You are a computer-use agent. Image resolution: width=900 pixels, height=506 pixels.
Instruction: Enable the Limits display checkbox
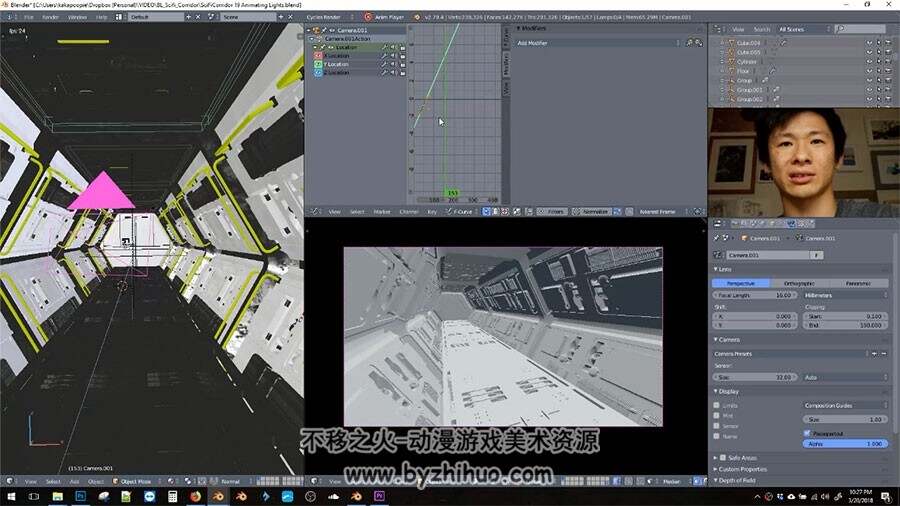[x=716, y=406]
